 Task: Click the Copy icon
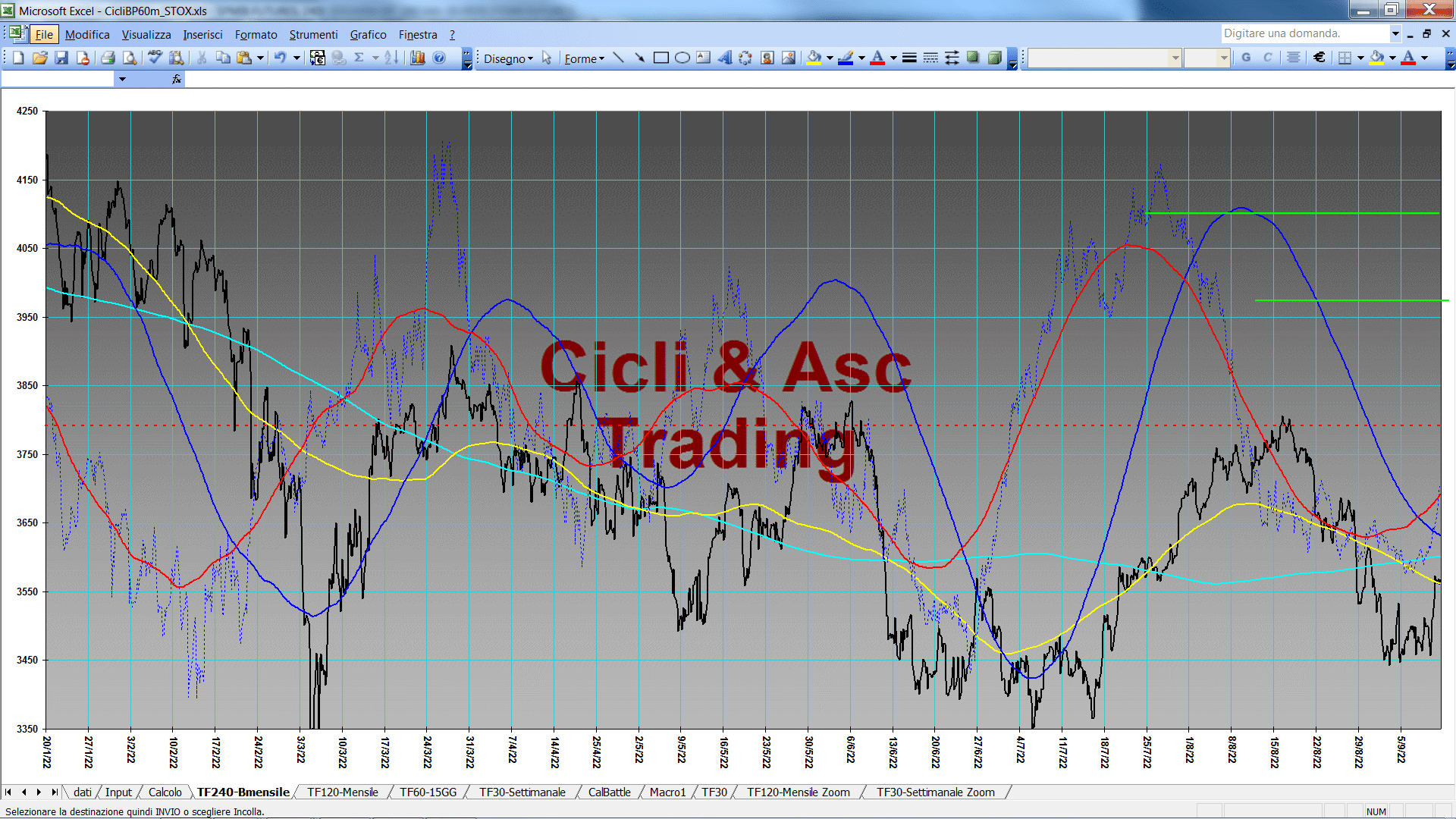pyautogui.click(x=223, y=58)
